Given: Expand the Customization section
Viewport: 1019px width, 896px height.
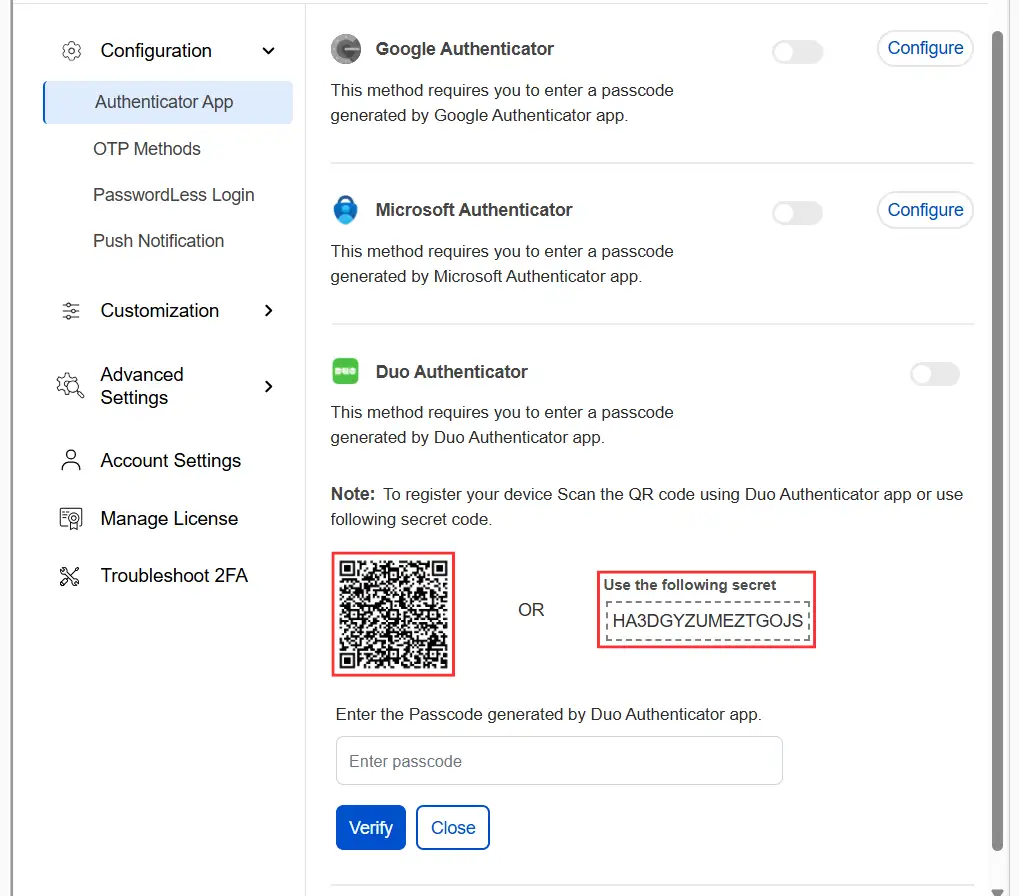Looking at the screenshot, I should 268,310.
